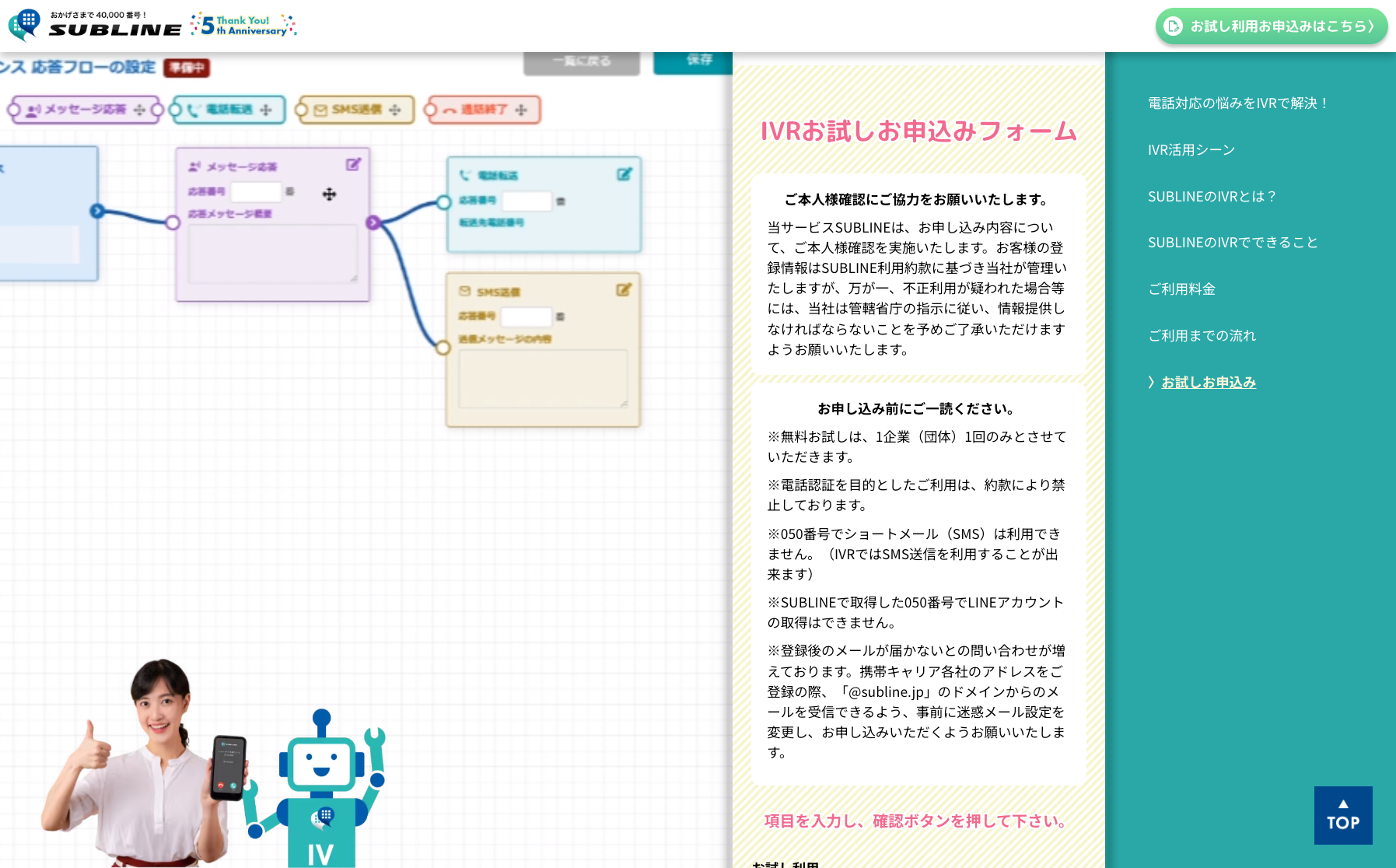Click the 準備中 status badge
The image size is (1396, 868).
187,68
